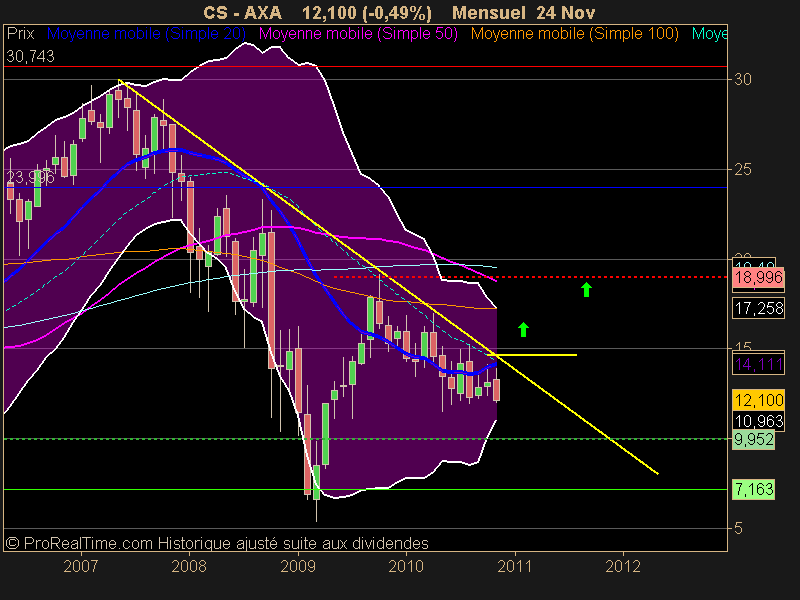The width and height of the screenshot is (800, 600).
Task: Click the "2007" year label on time axis
Action: click(81, 566)
